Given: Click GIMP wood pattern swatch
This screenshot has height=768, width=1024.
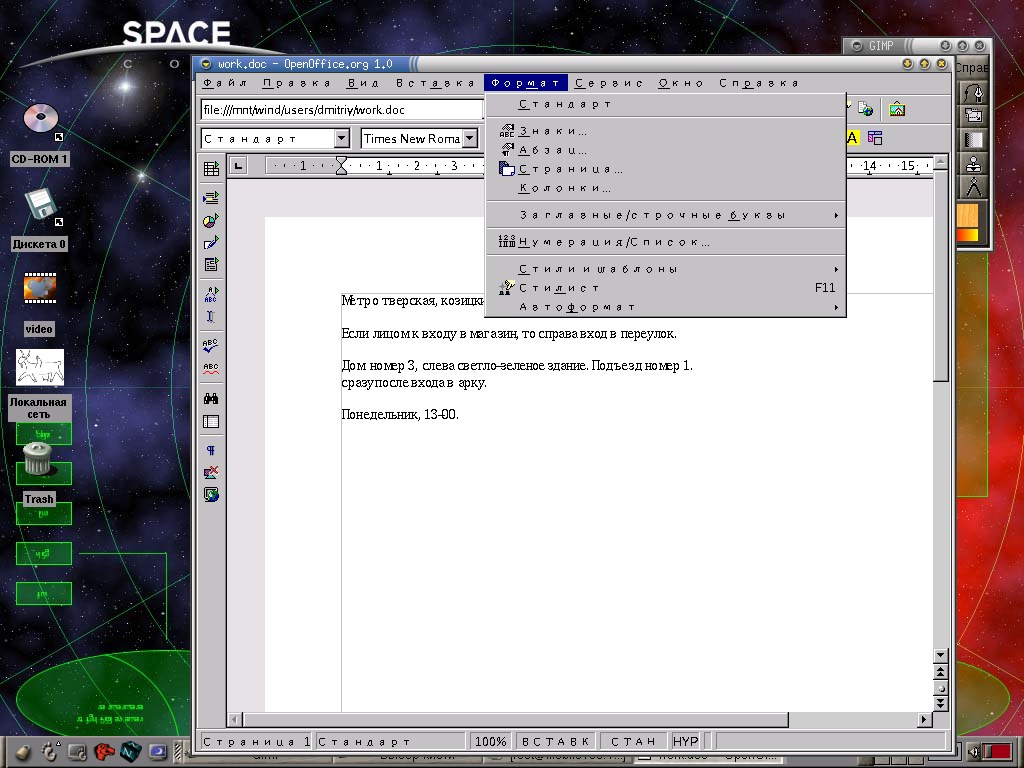Looking at the screenshot, I should click(x=968, y=215).
